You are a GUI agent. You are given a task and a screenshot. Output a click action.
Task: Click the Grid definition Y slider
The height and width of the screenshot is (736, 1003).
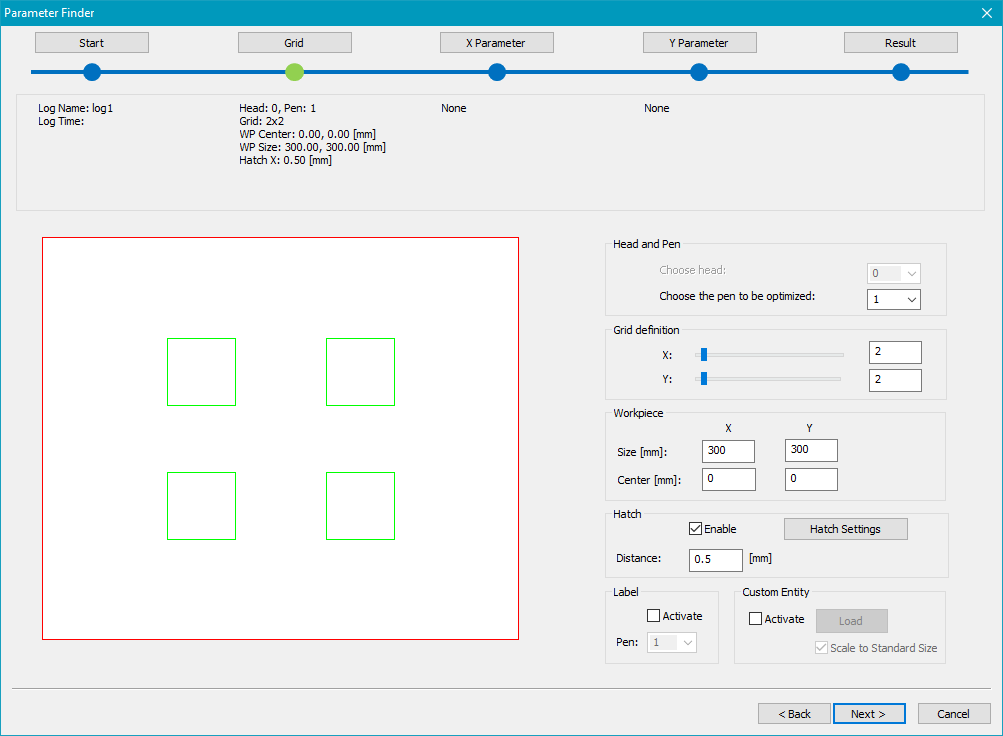pos(704,378)
